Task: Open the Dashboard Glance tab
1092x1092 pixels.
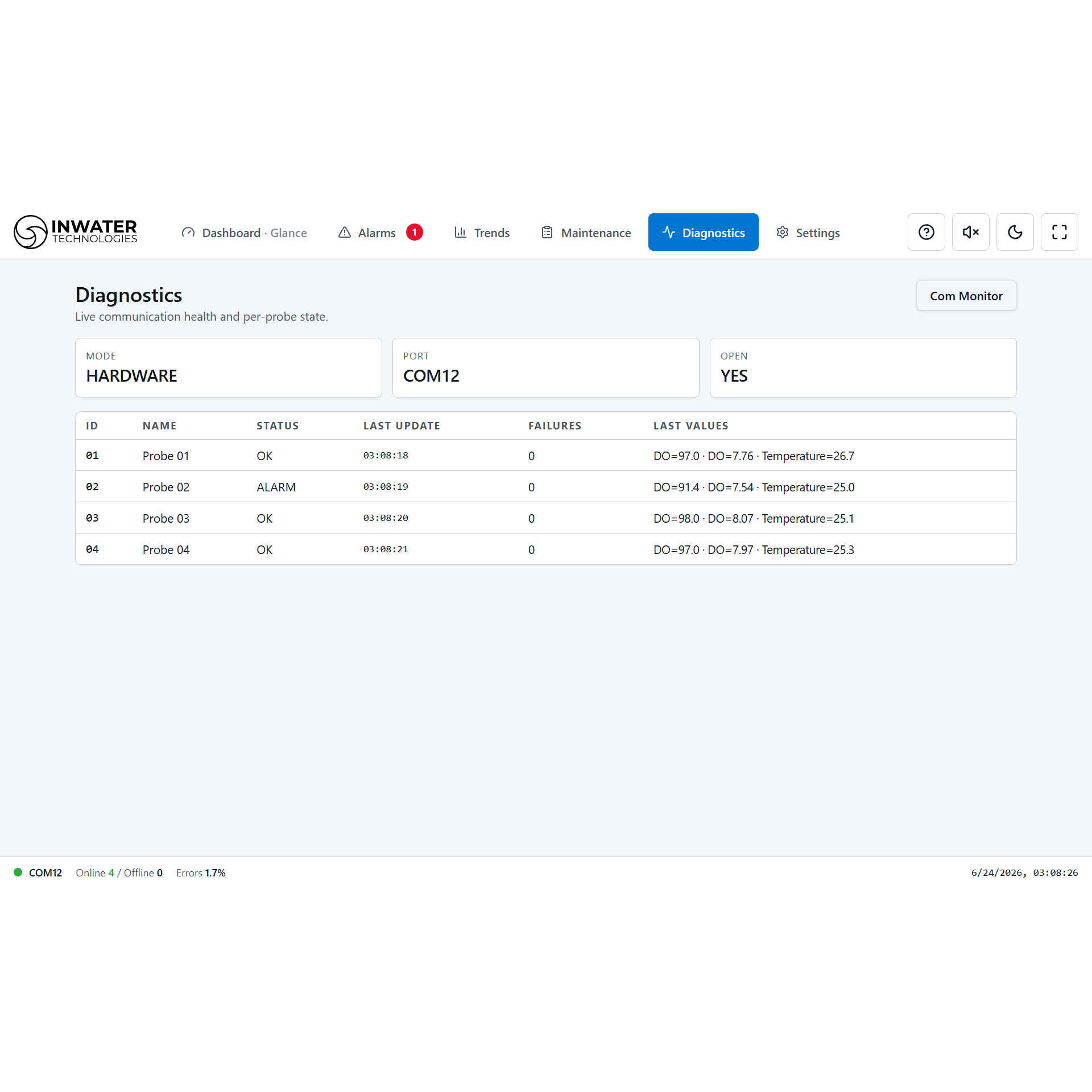Action: click(244, 233)
